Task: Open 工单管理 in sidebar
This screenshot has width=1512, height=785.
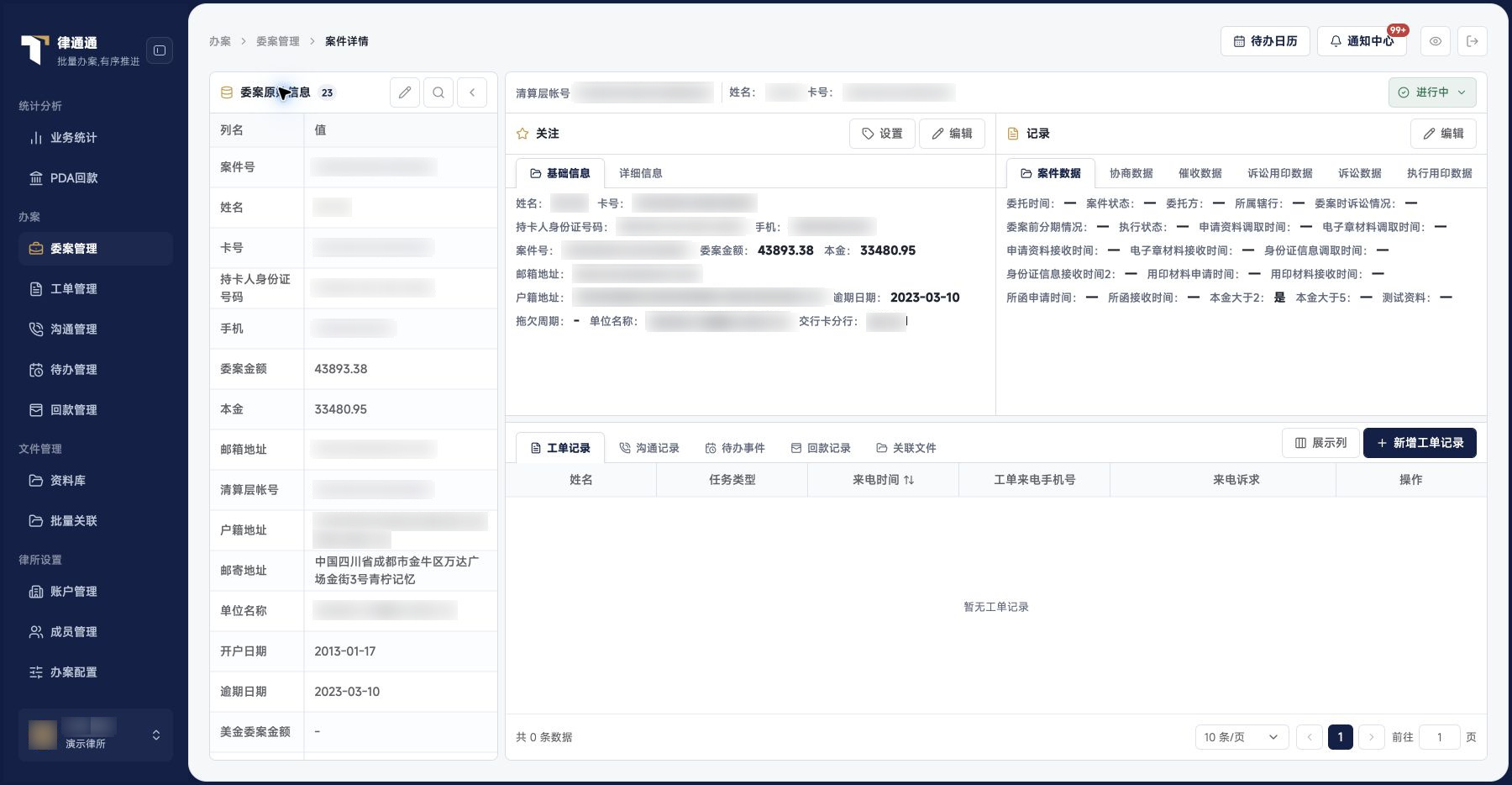Action: (x=95, y=289)
